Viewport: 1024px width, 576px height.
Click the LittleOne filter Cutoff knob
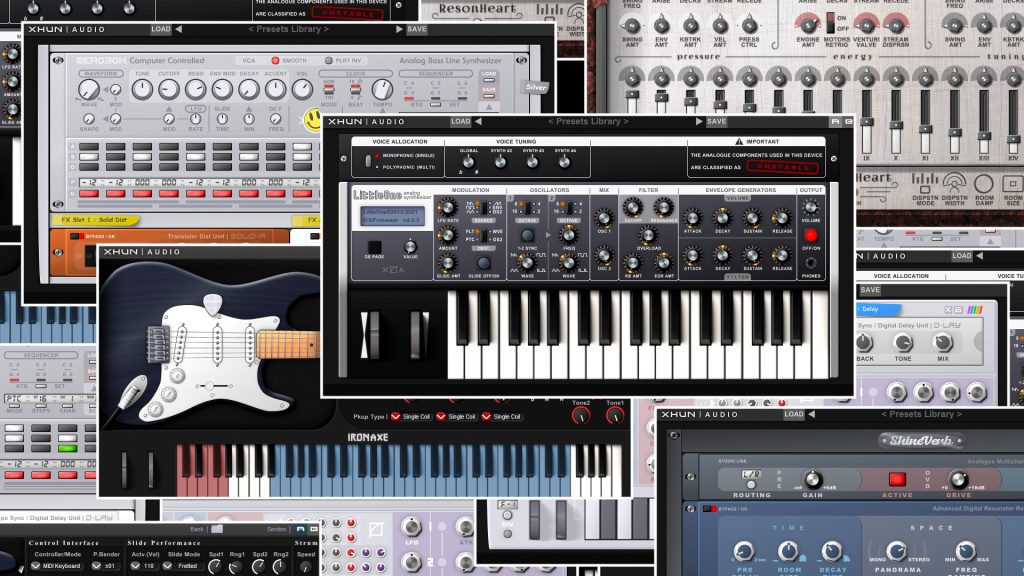point(632,208)
